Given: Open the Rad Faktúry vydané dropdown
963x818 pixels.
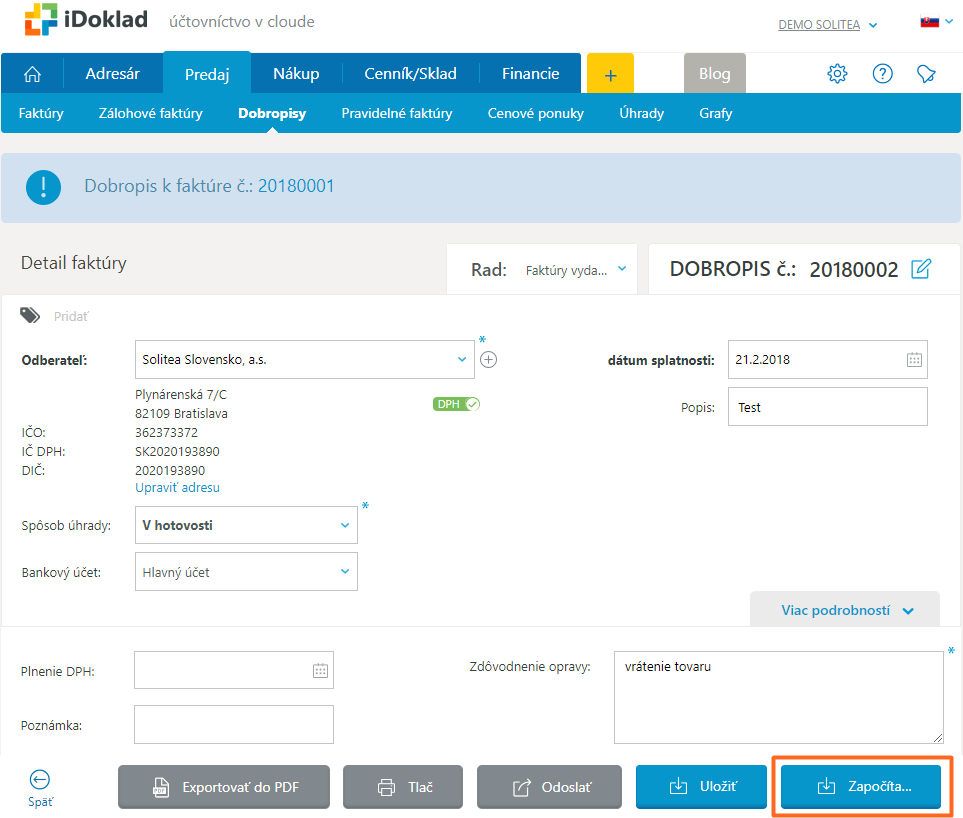Looking at the screenshot, I should [576, 269].
